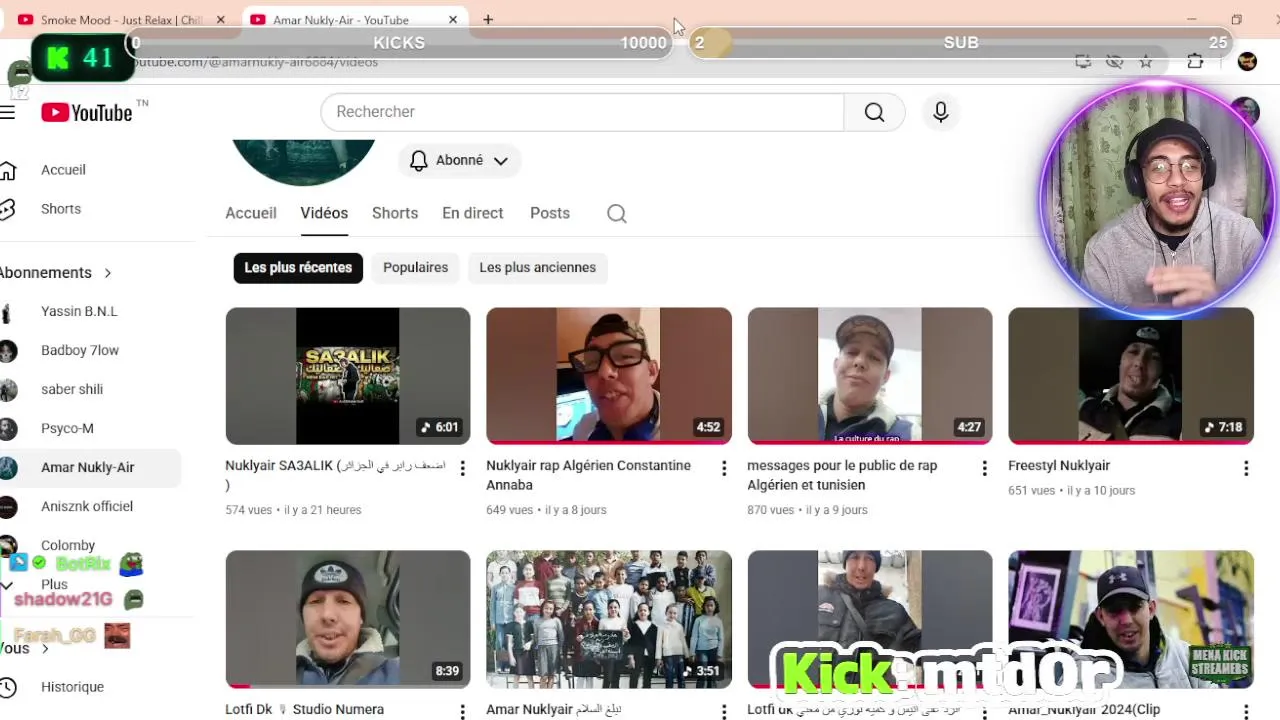Play Lotfi Dk Studio Numera thumbnail
This screenshot has width=1280, height=720.
tap(347, 619)
